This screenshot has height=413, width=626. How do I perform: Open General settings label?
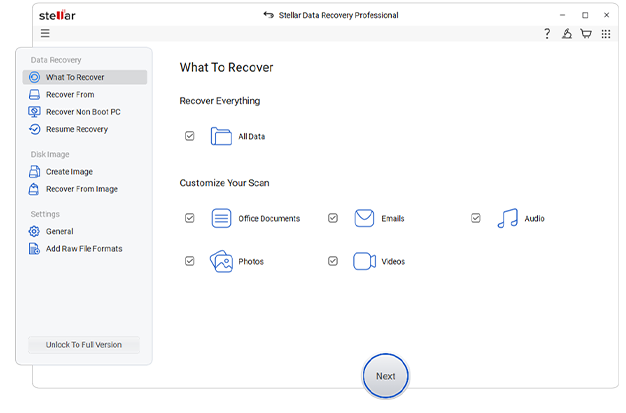pos(59,231)
